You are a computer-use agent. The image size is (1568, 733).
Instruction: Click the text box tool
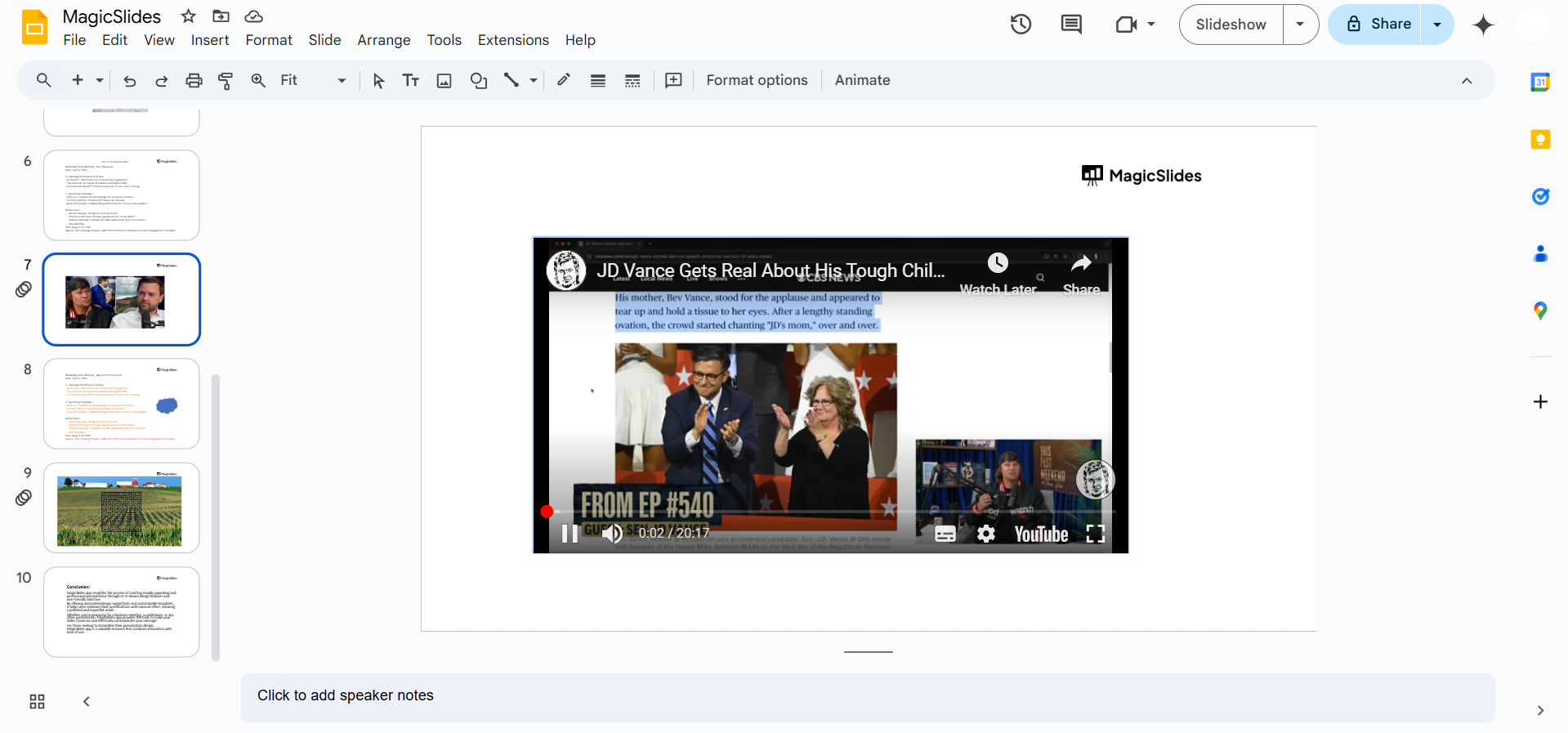[x=410, y=80]
